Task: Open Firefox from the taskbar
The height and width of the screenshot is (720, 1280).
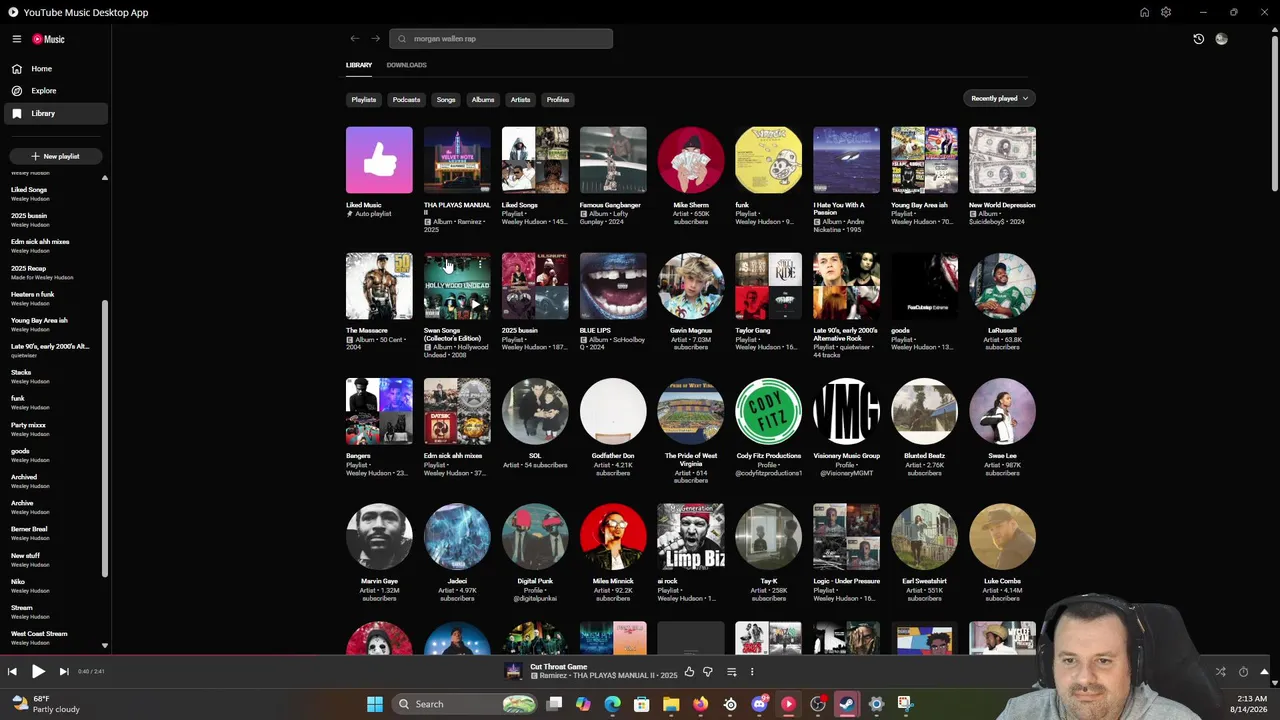Action: (x=700, y=704)
